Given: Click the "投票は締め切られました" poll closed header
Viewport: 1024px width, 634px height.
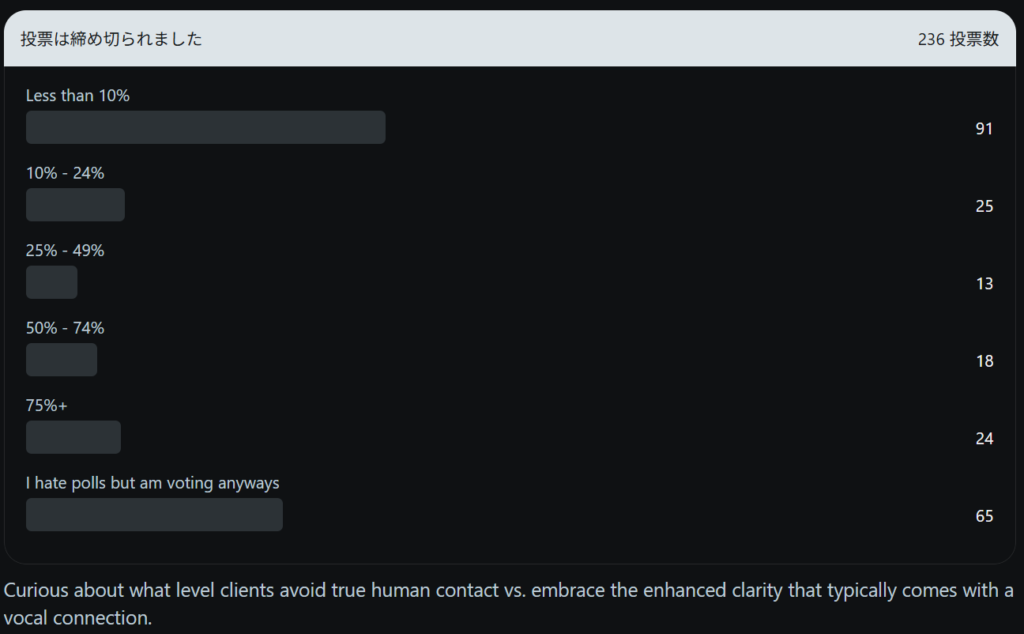Looking at the screenshot, I should (111, 40).
